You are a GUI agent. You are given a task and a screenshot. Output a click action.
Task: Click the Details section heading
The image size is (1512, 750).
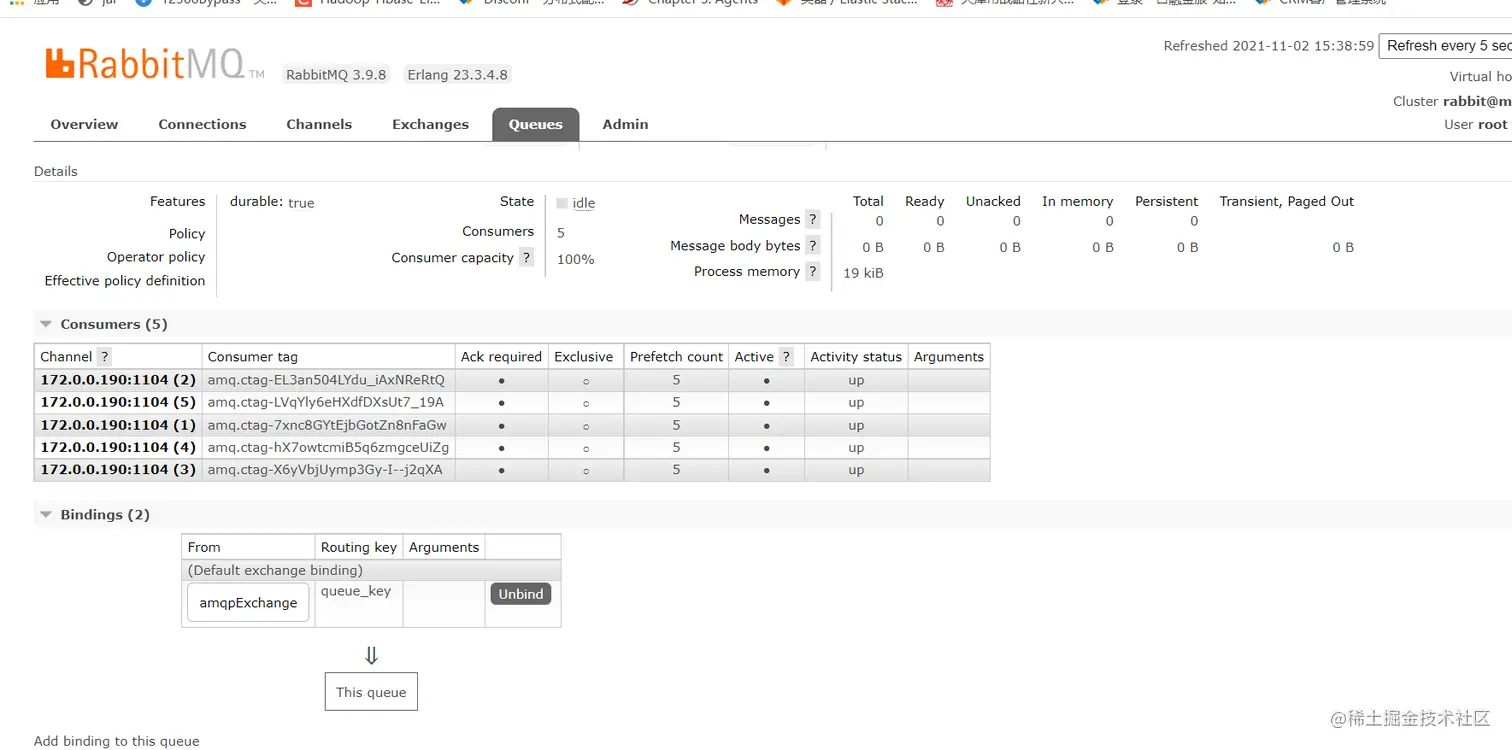click(56, 171)
